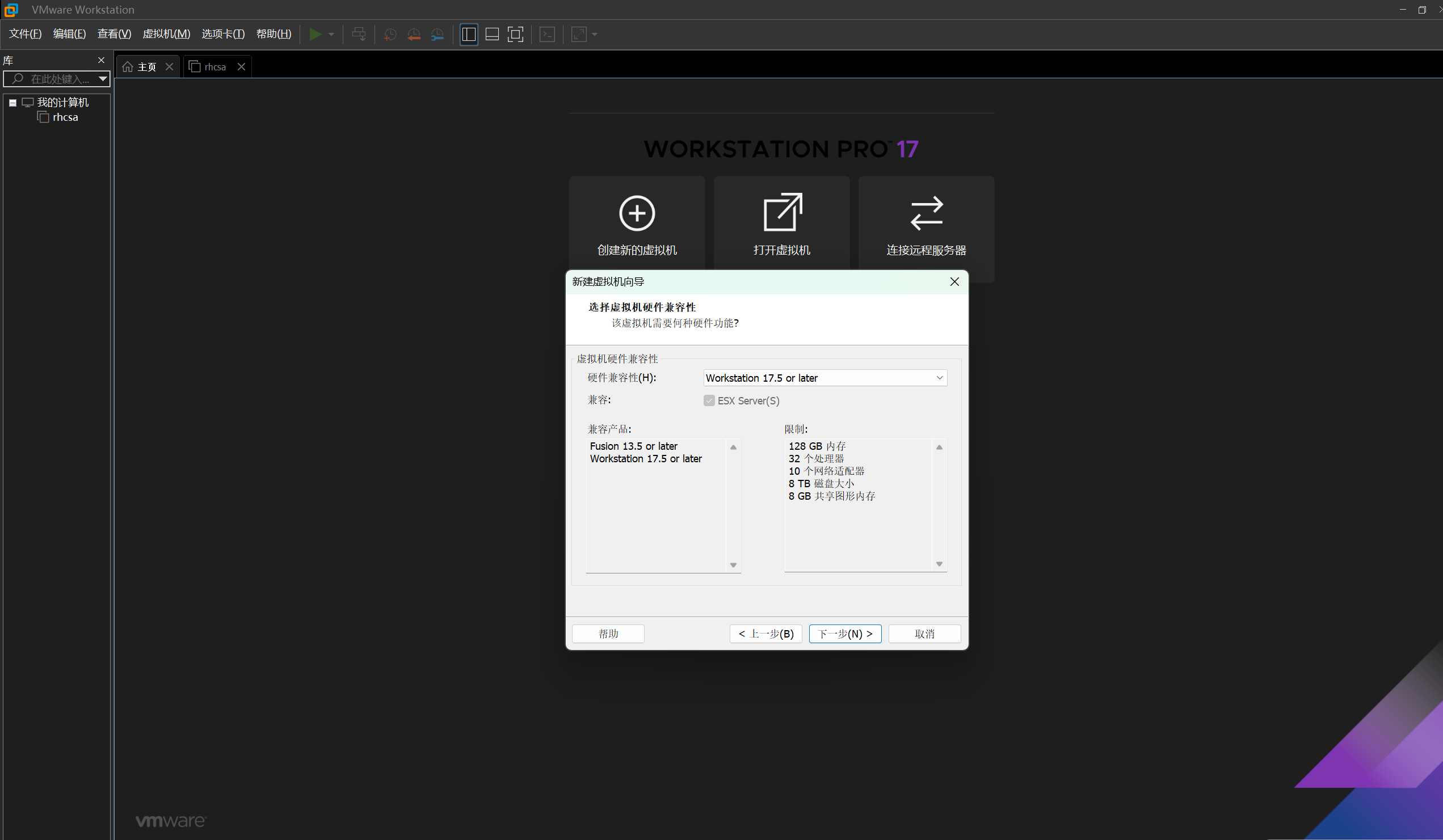Open the library search filter dropdown
This screenshot has width=1443, height=840.
[103, 78]
